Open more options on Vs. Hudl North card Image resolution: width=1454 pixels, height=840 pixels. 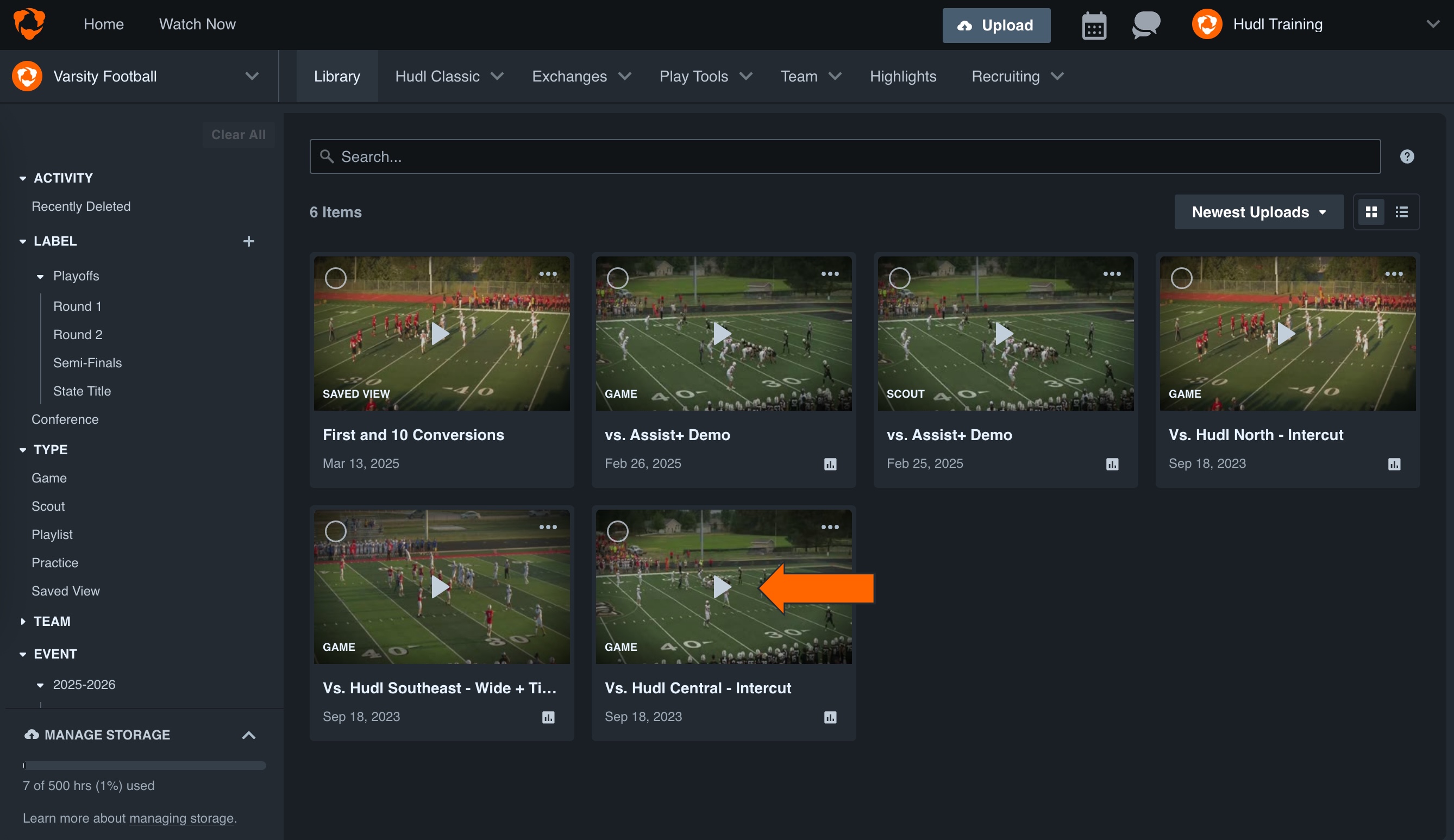pos(1394,274)
